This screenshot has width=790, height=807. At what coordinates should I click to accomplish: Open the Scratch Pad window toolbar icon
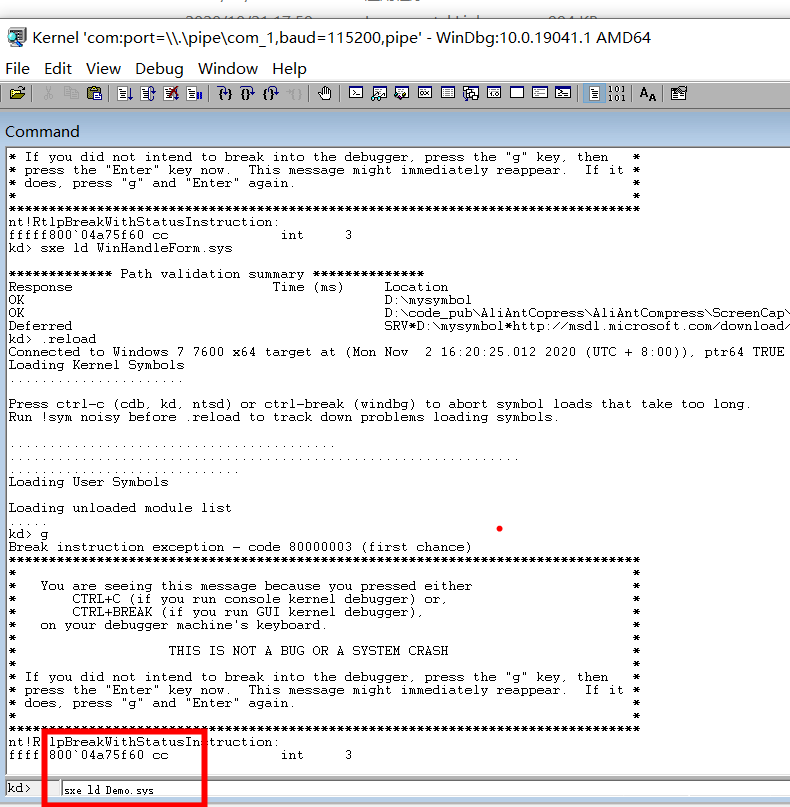(x=517, y=93)
